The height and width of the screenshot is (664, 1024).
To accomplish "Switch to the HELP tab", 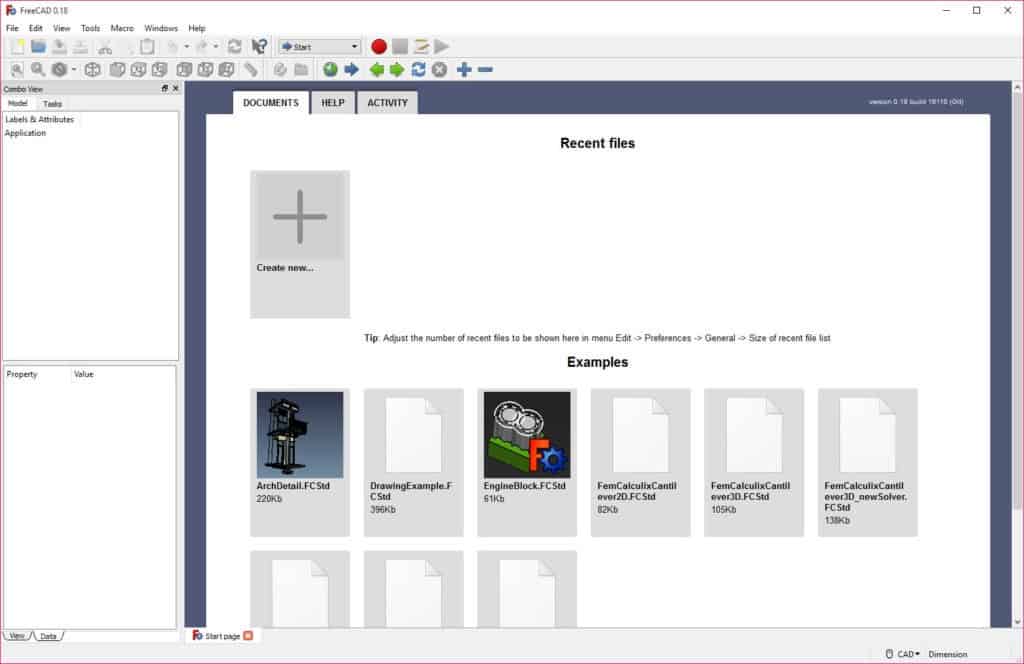I will tap(333, 103).
